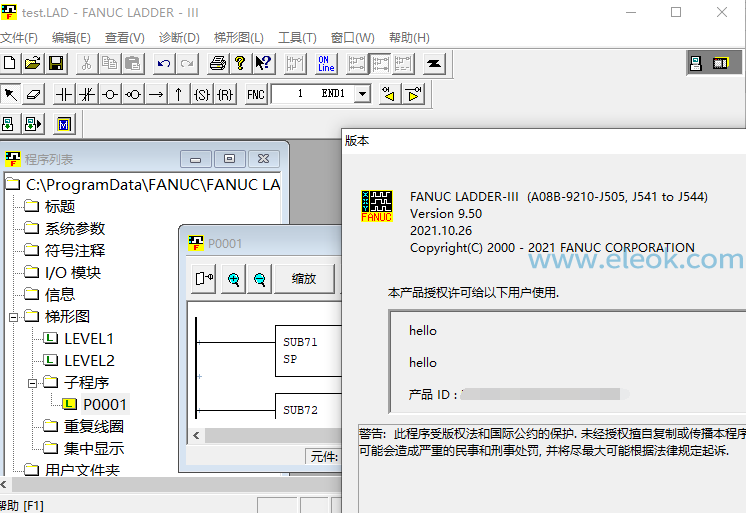The image size is (746, 513).
Task: Restore the 程序列表 window
Action: click(x=229, y=159)
